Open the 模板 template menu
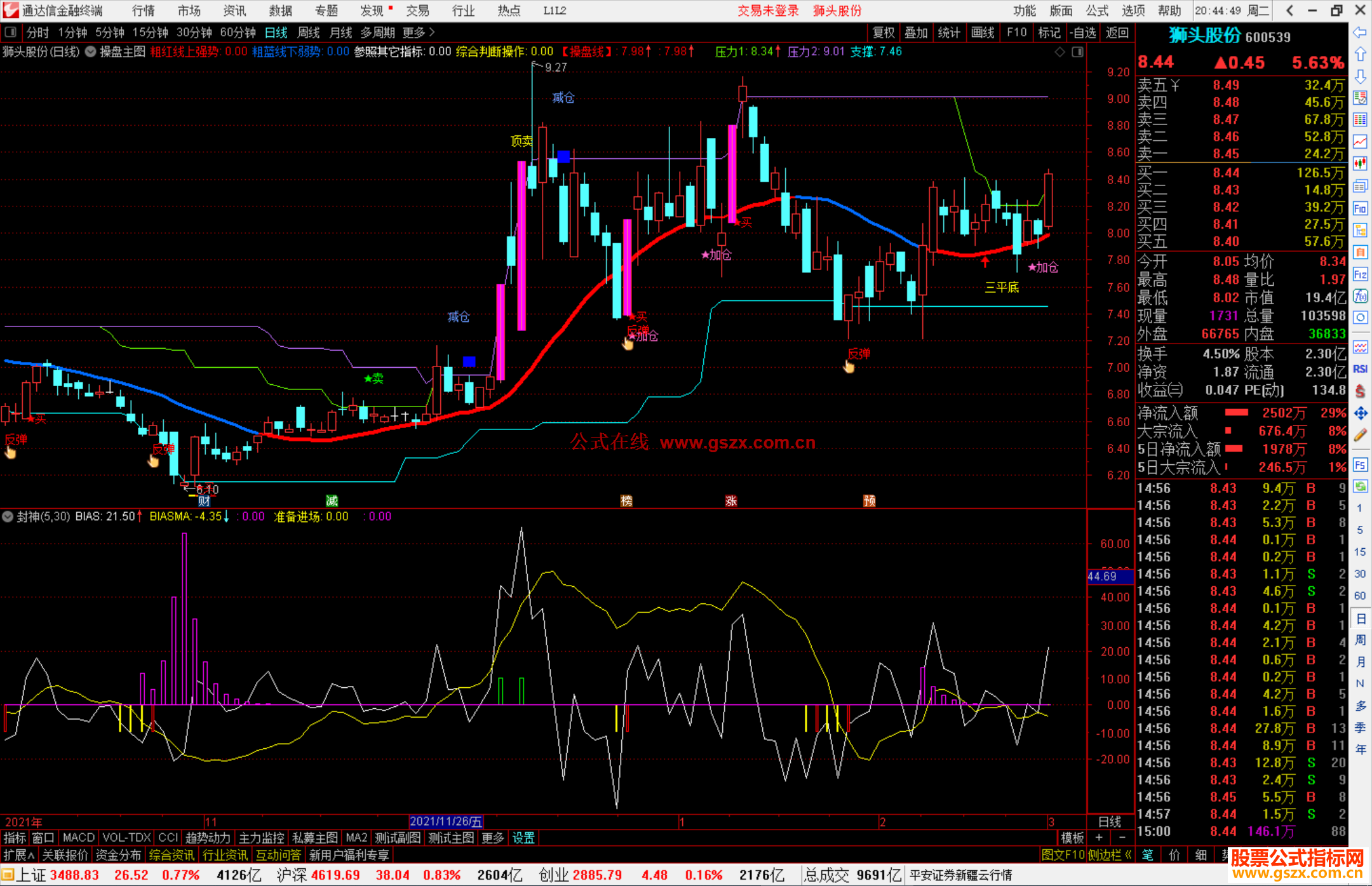 pos(1073,838)
